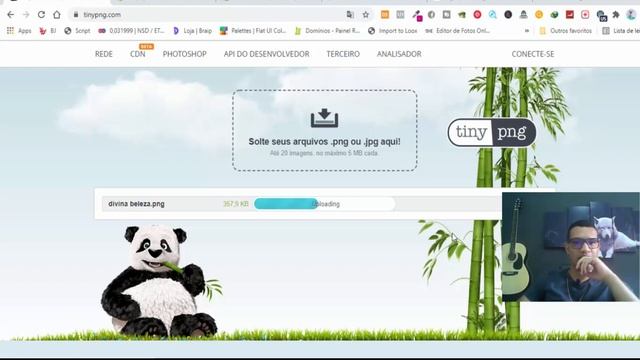Open the browser home page icon
The width and height of the screenshot is (640, 360).
57,15
